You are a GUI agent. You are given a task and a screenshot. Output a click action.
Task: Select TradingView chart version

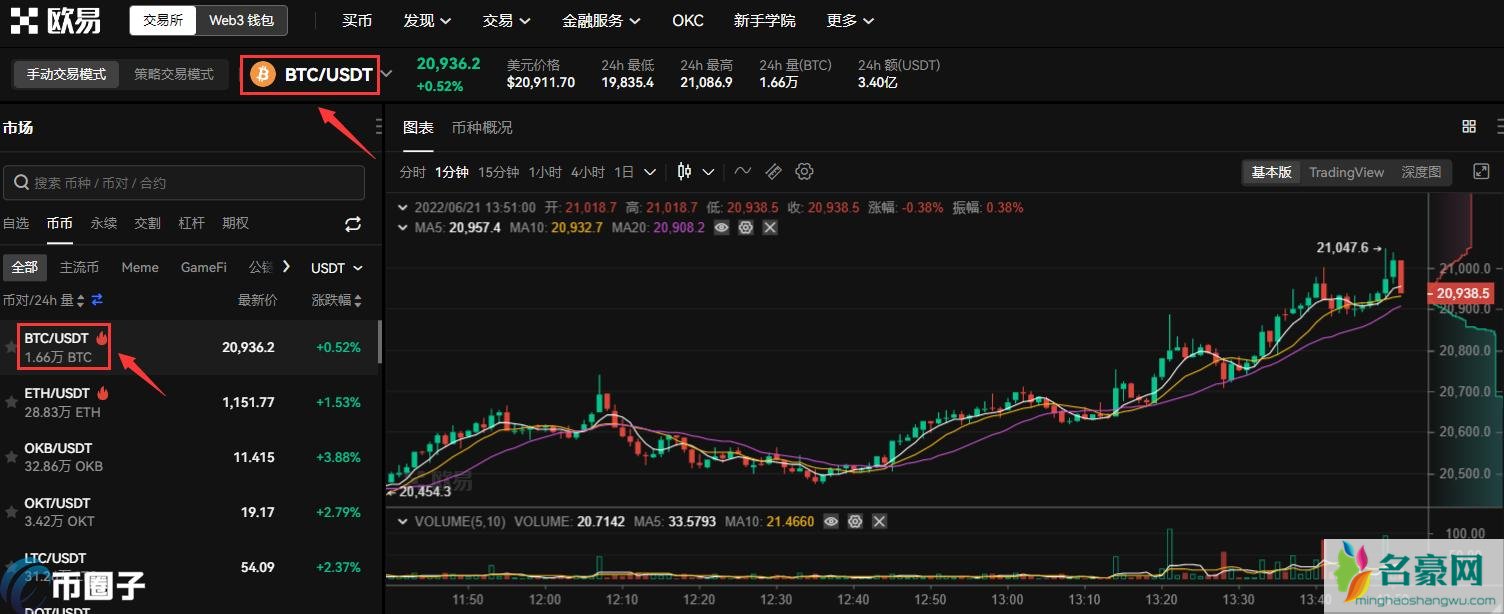point(1346,172)
